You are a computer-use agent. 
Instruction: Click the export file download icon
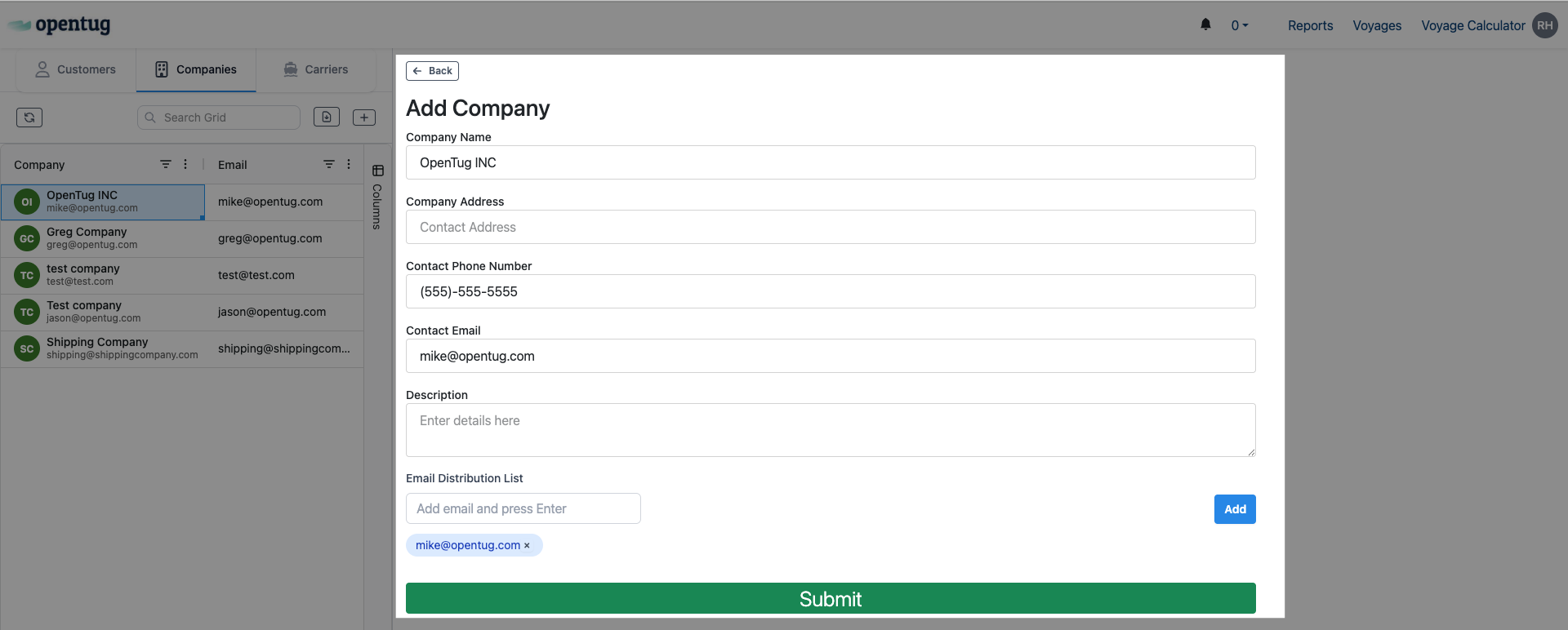tap(327, 118)
